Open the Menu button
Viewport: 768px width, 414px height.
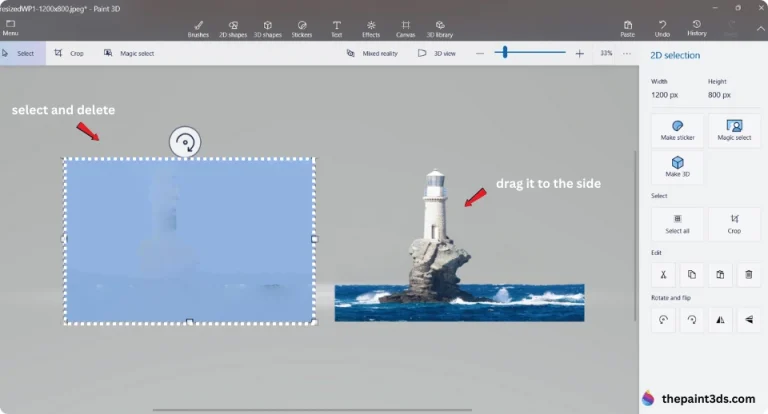(x=10, y=28)
